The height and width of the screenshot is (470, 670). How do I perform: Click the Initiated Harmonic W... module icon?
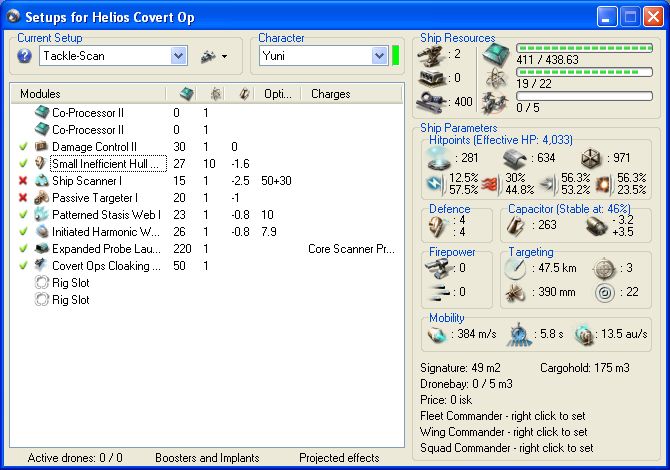tap(41, 232)
